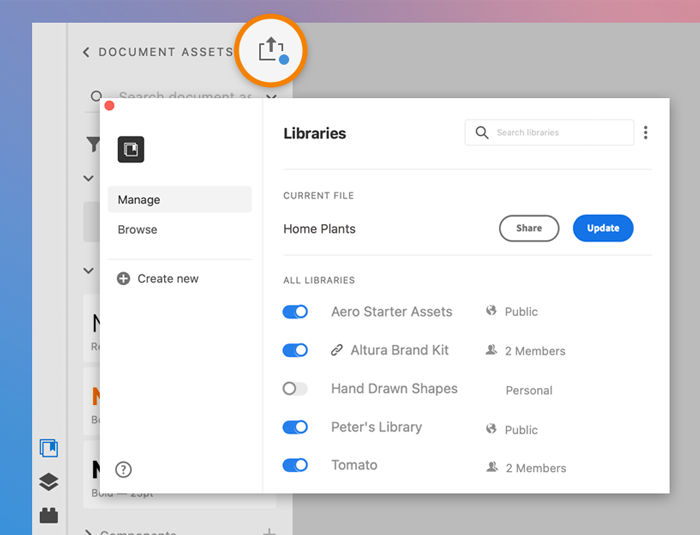Click the Home Plants file name
Image resolution: width=700 pixels, height=535 pixels.
pos(319,229)
